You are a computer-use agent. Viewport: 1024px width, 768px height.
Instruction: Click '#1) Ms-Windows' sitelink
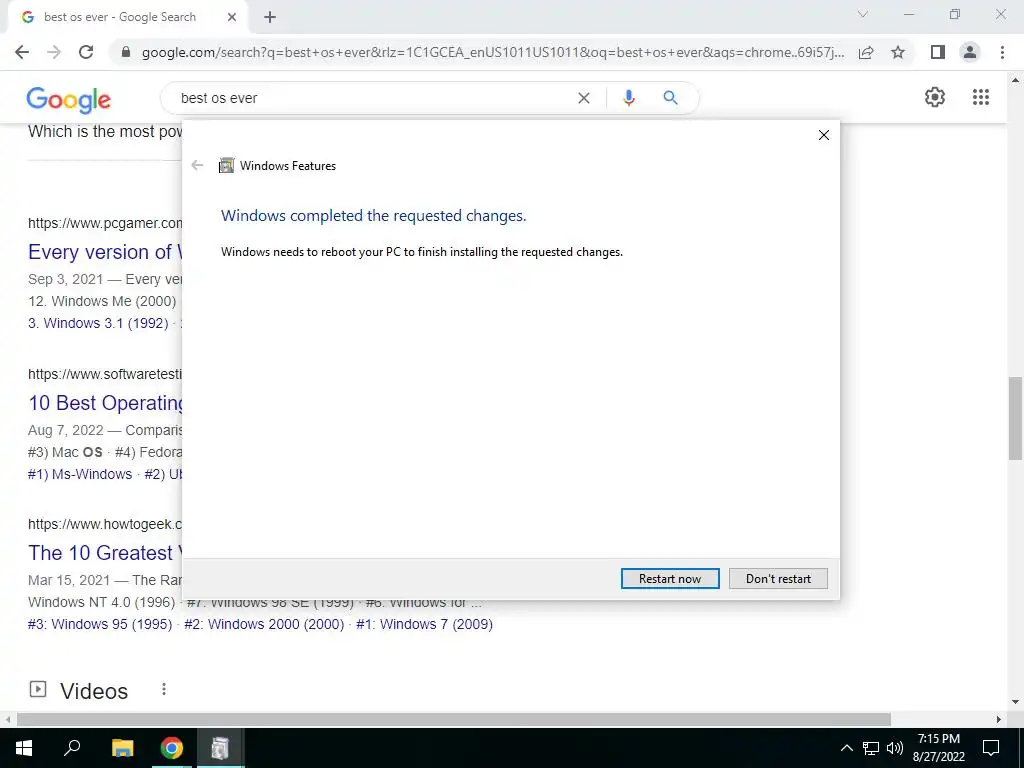click(x=80, y=474)
